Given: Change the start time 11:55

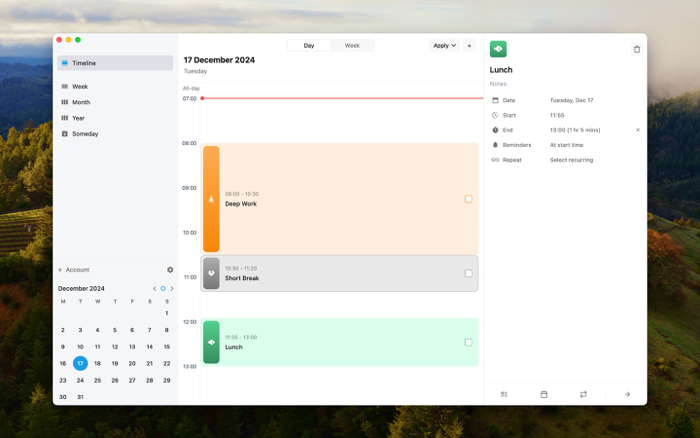Looking at the screenshot, I should (557, 115).
